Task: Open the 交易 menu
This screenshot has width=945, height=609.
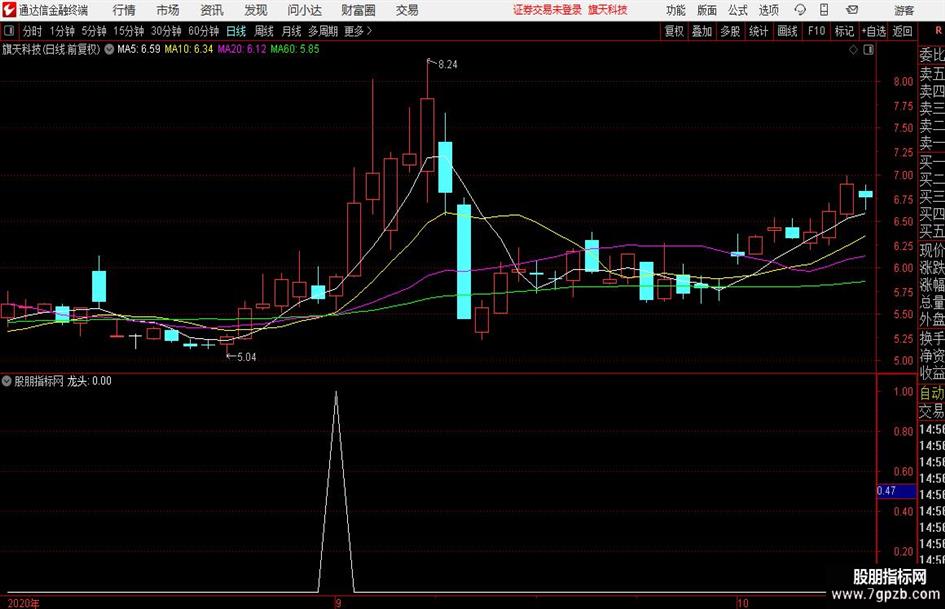Action: [407, 10]
